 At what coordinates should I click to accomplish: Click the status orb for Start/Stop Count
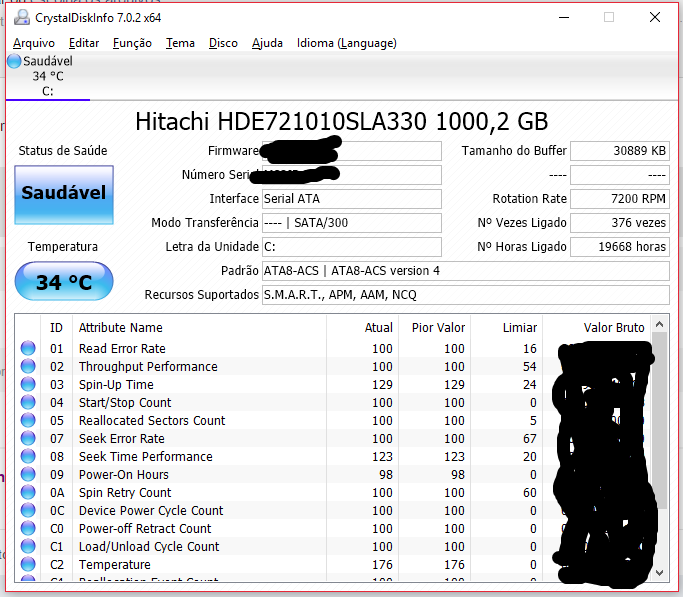tap(28, 402)
